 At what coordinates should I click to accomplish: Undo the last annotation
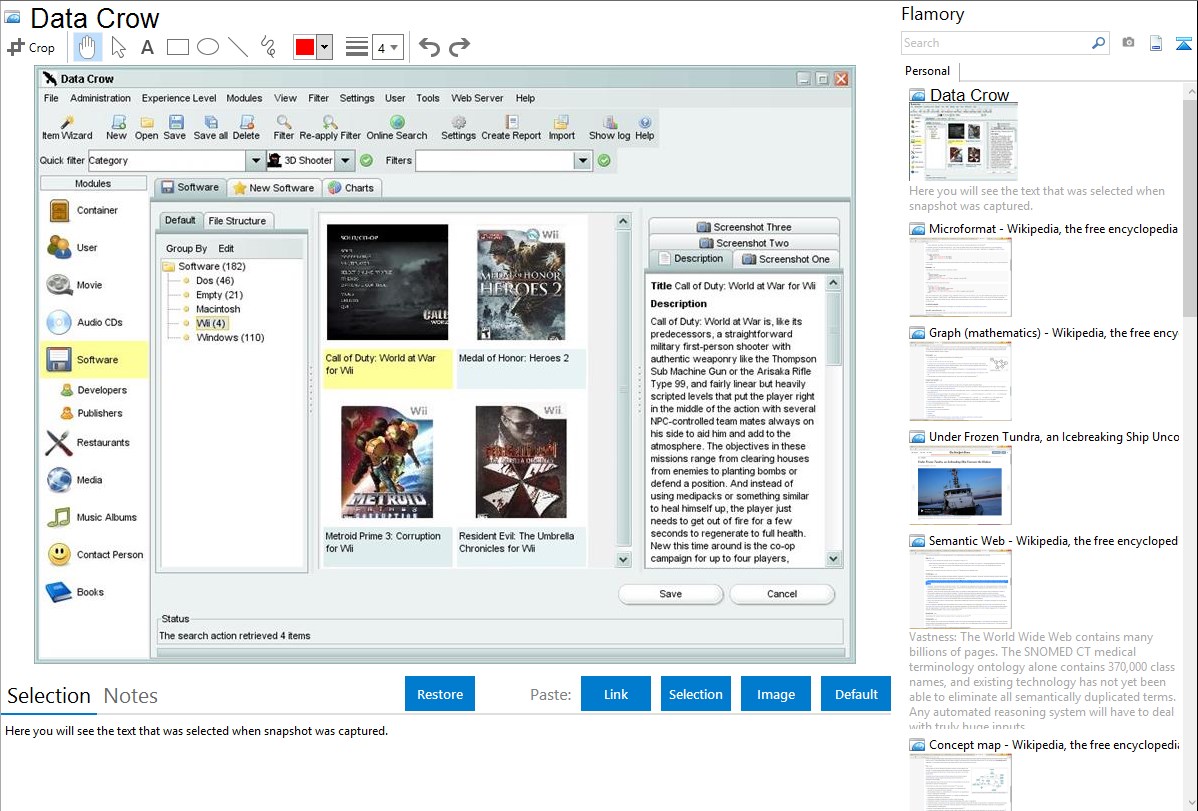(x=429, y=47)
